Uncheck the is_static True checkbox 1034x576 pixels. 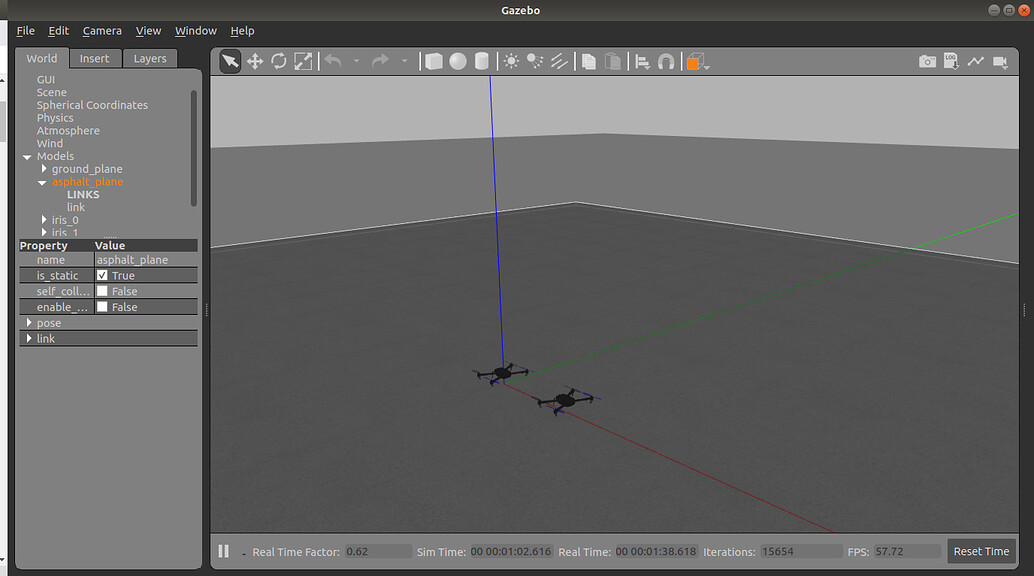pyautogui.click(x=101, y=275)
